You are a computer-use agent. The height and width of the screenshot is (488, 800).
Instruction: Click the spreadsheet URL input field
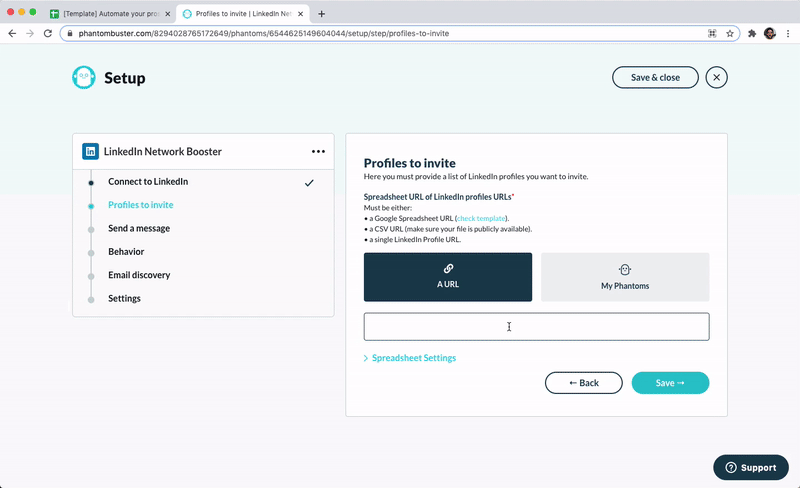[536, 327]
